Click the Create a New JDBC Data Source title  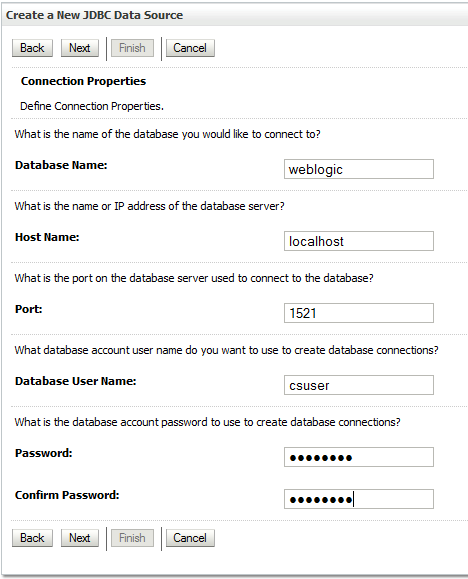(95, 15)
